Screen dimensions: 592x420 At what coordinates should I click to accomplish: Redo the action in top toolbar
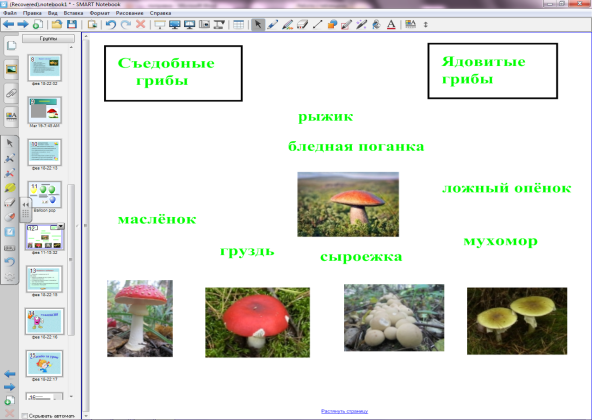pos(126,25)
